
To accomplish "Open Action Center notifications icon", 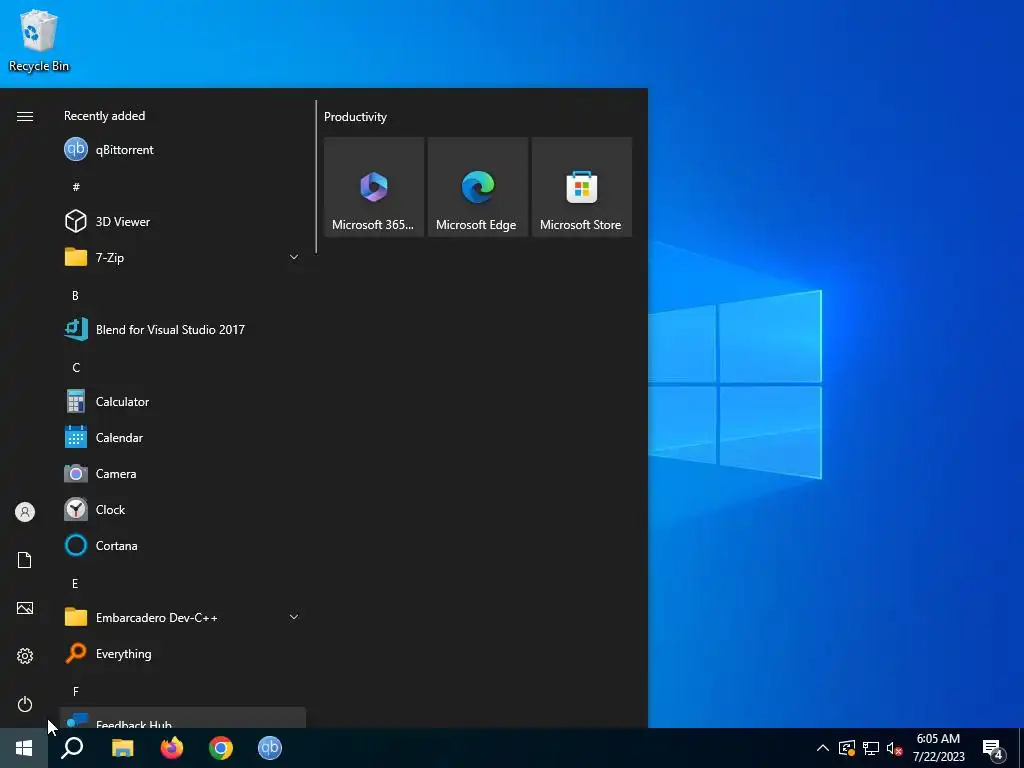I will 993,748.
